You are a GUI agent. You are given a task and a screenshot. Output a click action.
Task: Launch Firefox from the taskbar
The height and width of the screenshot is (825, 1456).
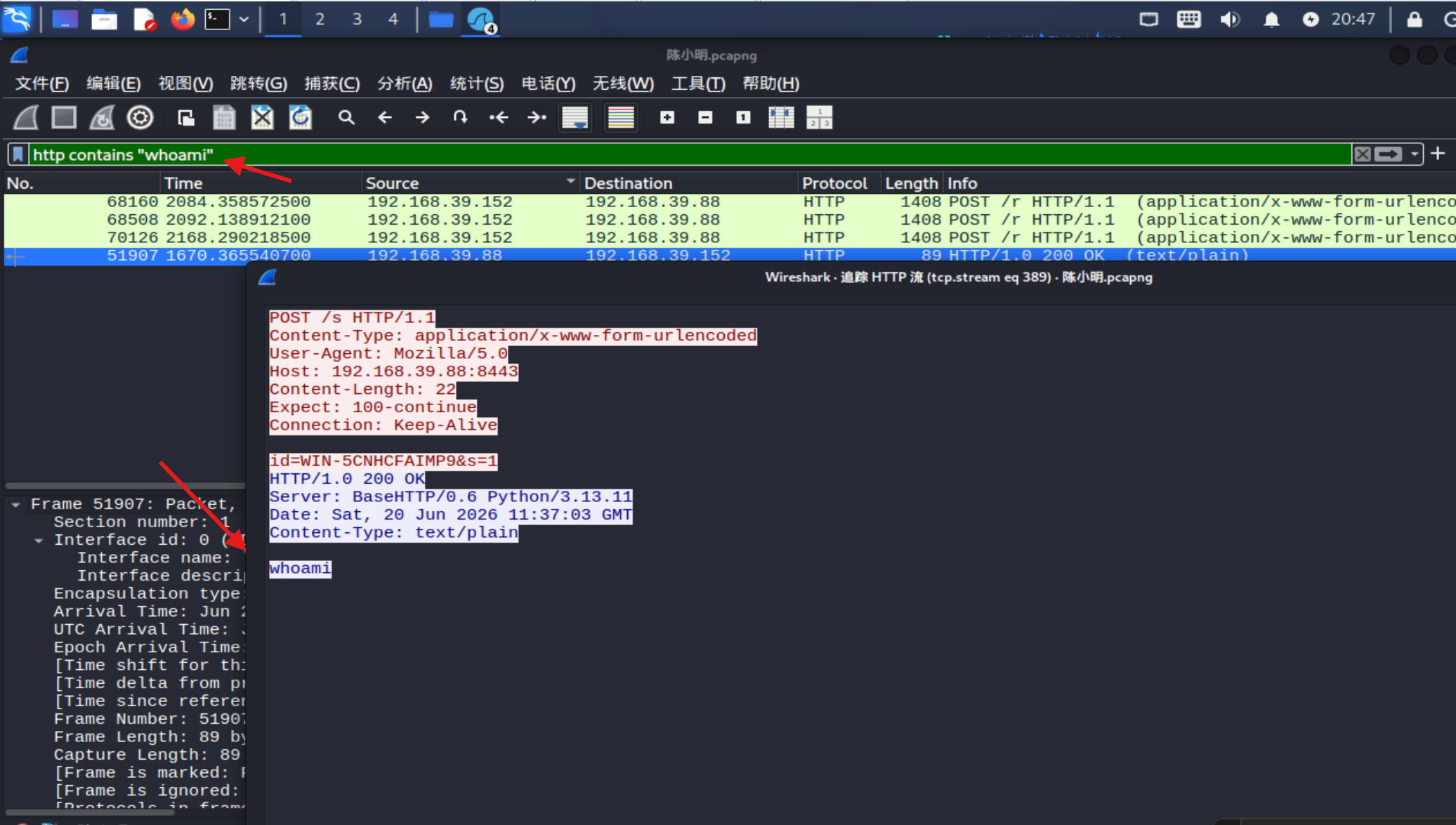tap(183, 19)
